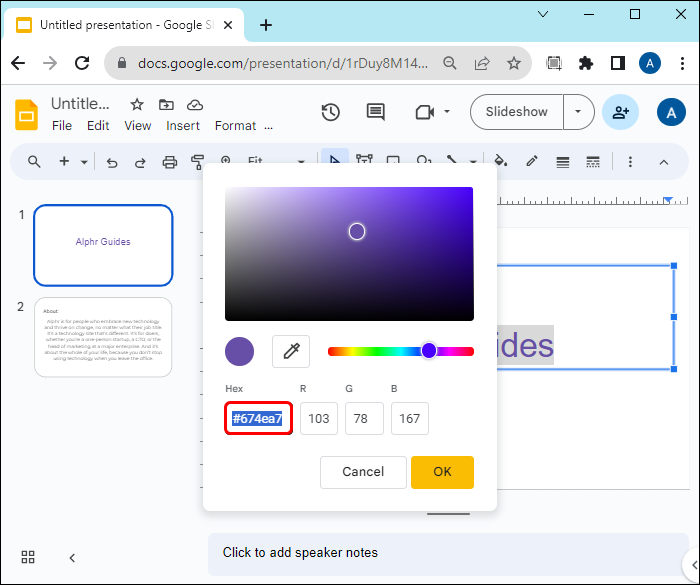The width and height of the screenshot is (700, 585).
Task: Open grid view of slides
Action: click(28, 557)
